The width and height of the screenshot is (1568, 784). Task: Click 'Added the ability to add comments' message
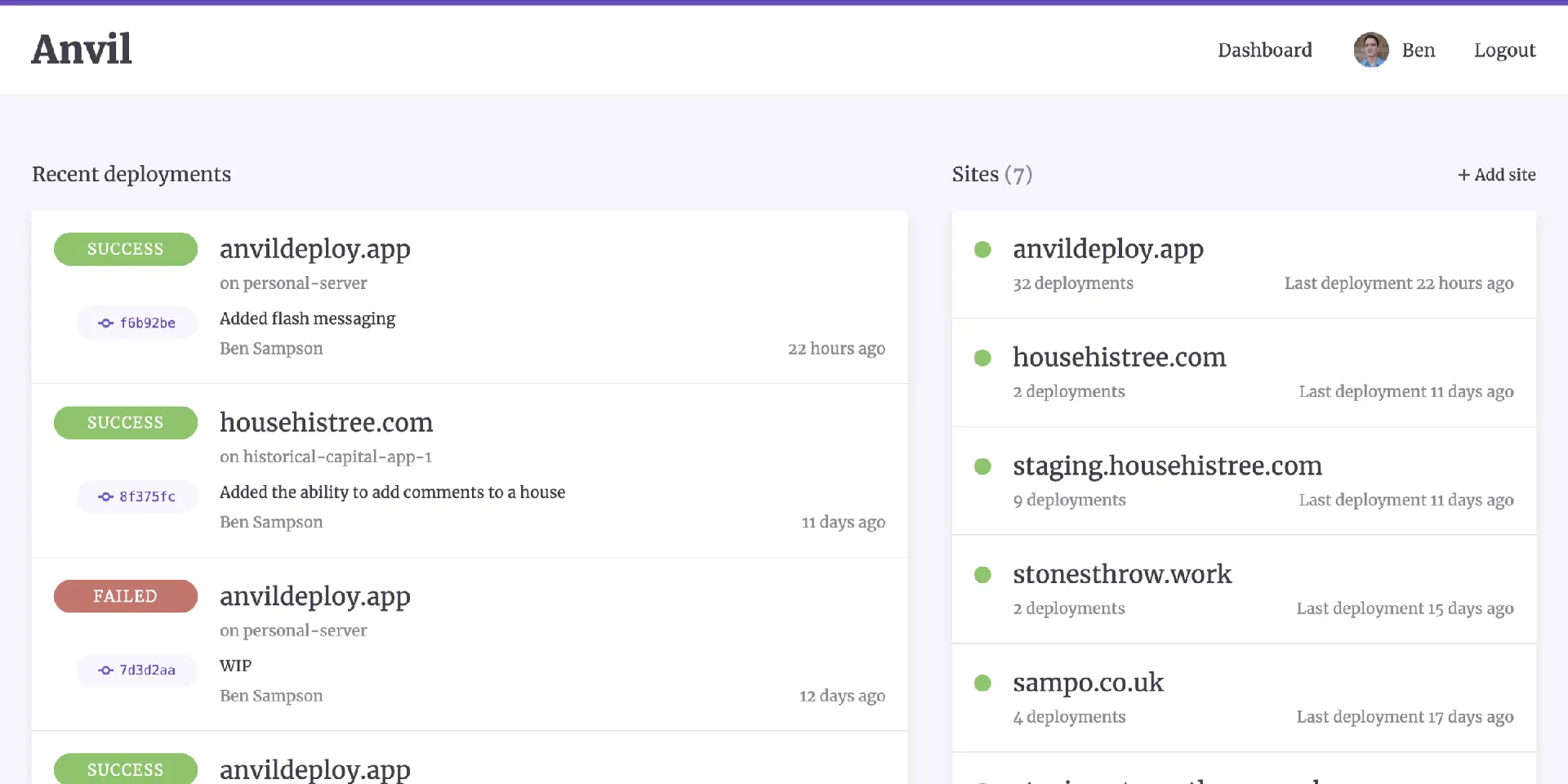392,492
